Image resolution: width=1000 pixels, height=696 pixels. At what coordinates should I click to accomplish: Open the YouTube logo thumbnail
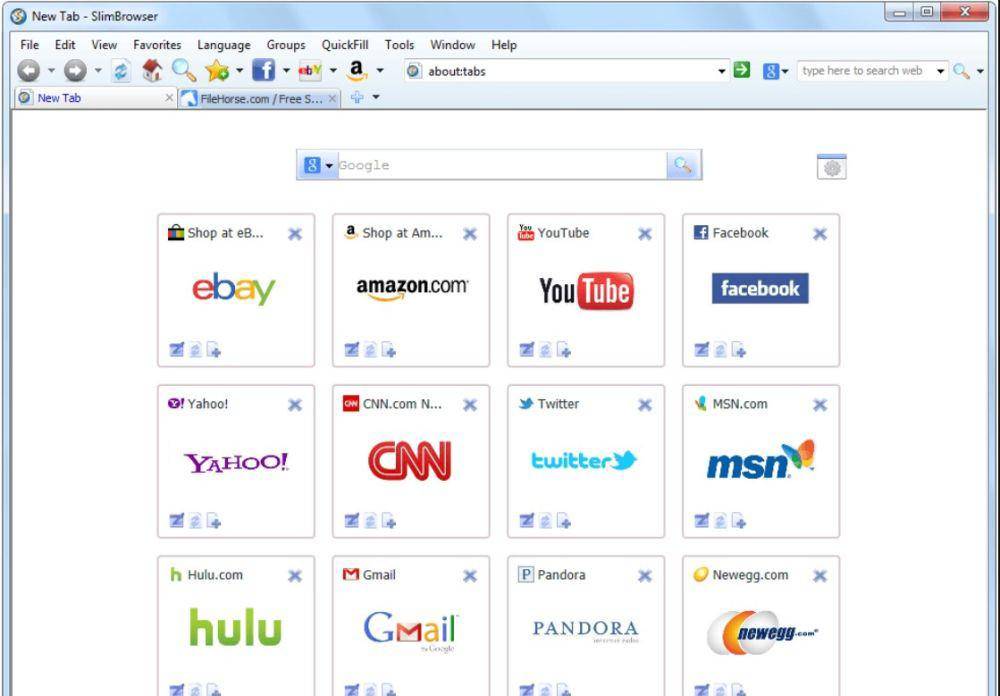[x=586, y=291]
